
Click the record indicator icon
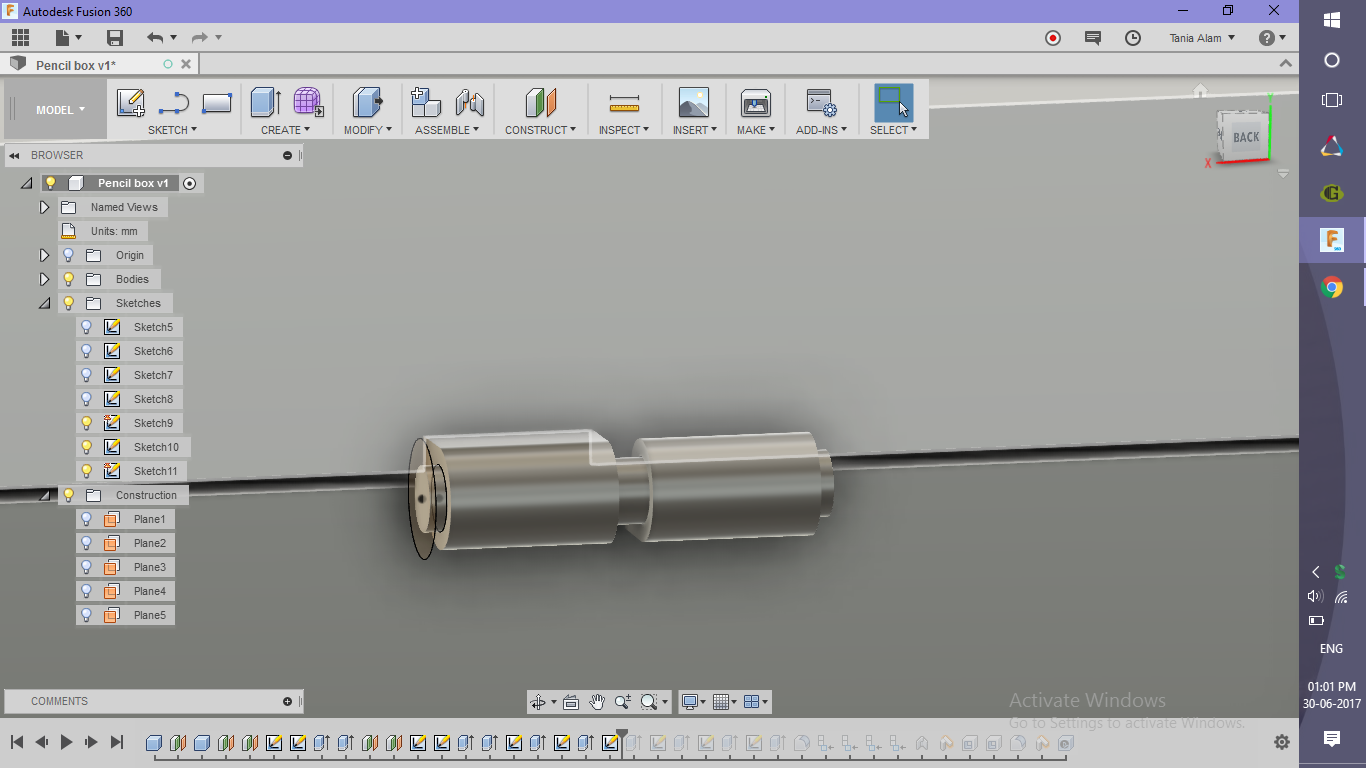tap(1053, 38)
